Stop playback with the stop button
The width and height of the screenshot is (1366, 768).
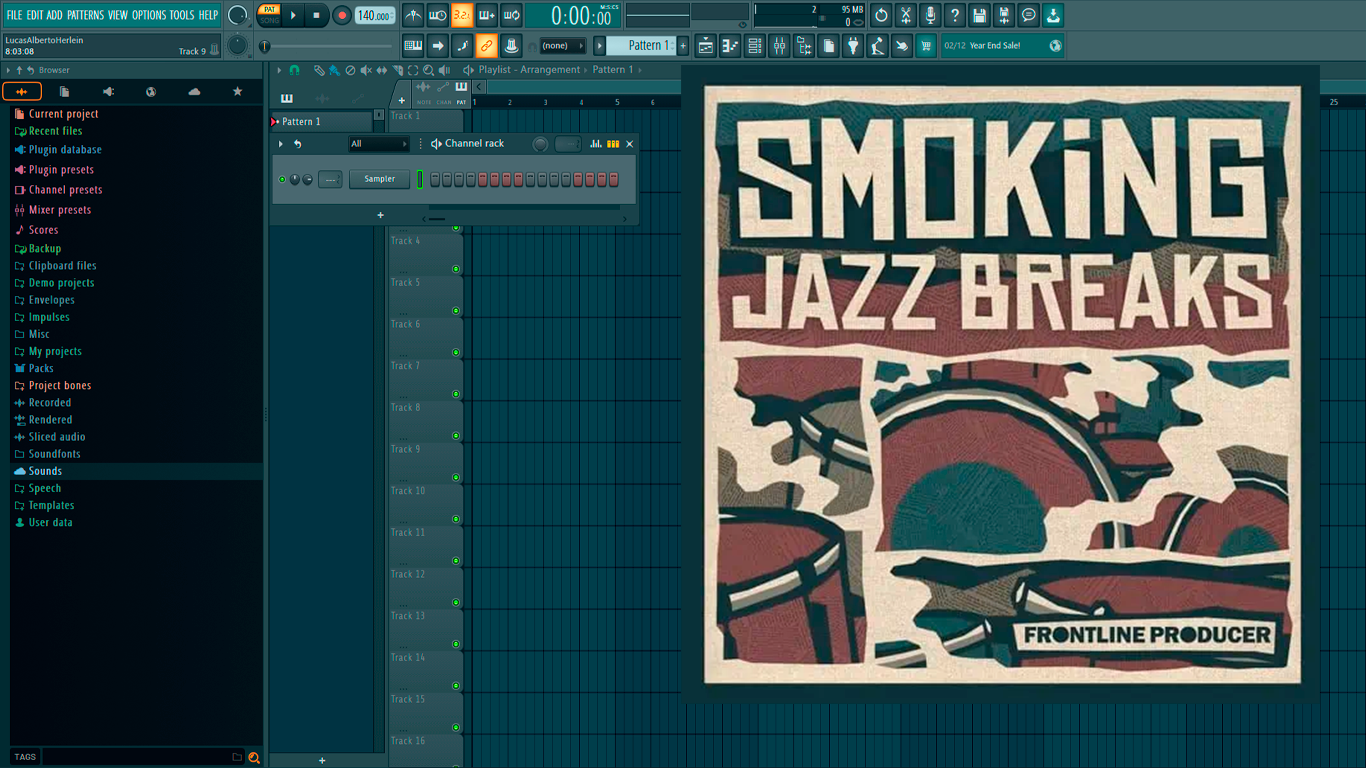pyautogui.click(x=316, y=16)
